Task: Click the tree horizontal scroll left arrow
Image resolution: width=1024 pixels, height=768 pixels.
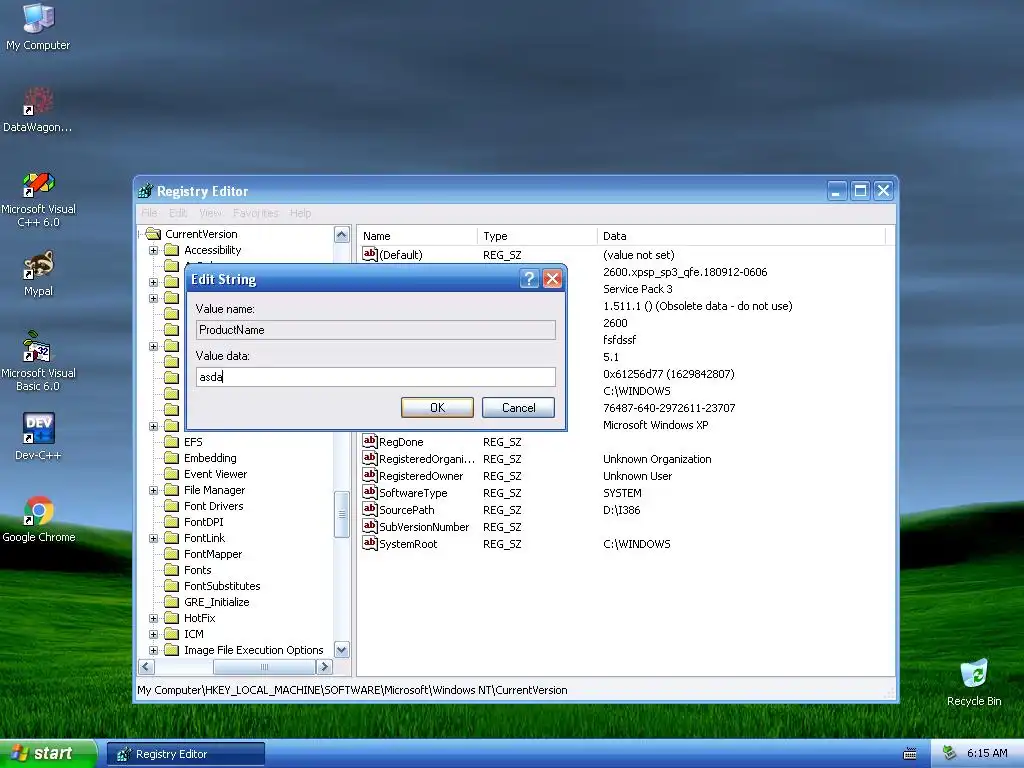Action: (x=146, y=667)
